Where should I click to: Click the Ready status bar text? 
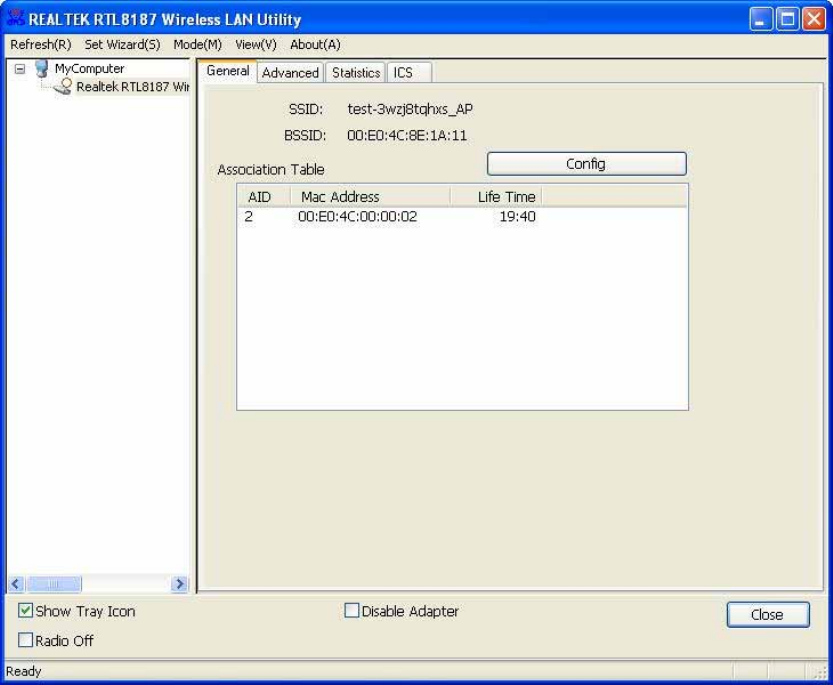[x=23, y=671]
